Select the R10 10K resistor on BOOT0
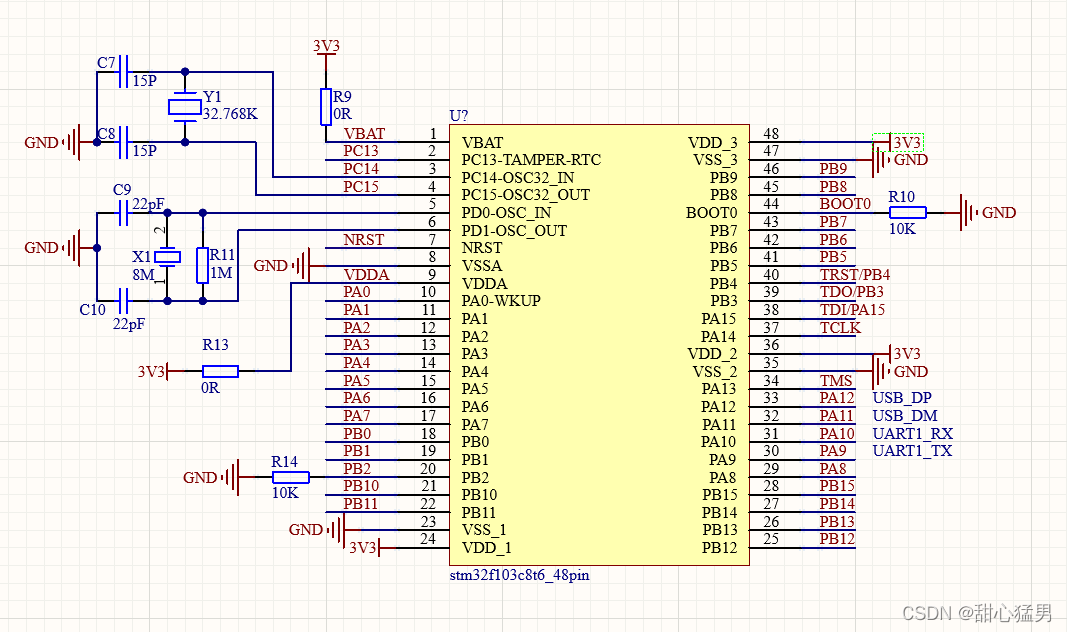 click(908, 212)
